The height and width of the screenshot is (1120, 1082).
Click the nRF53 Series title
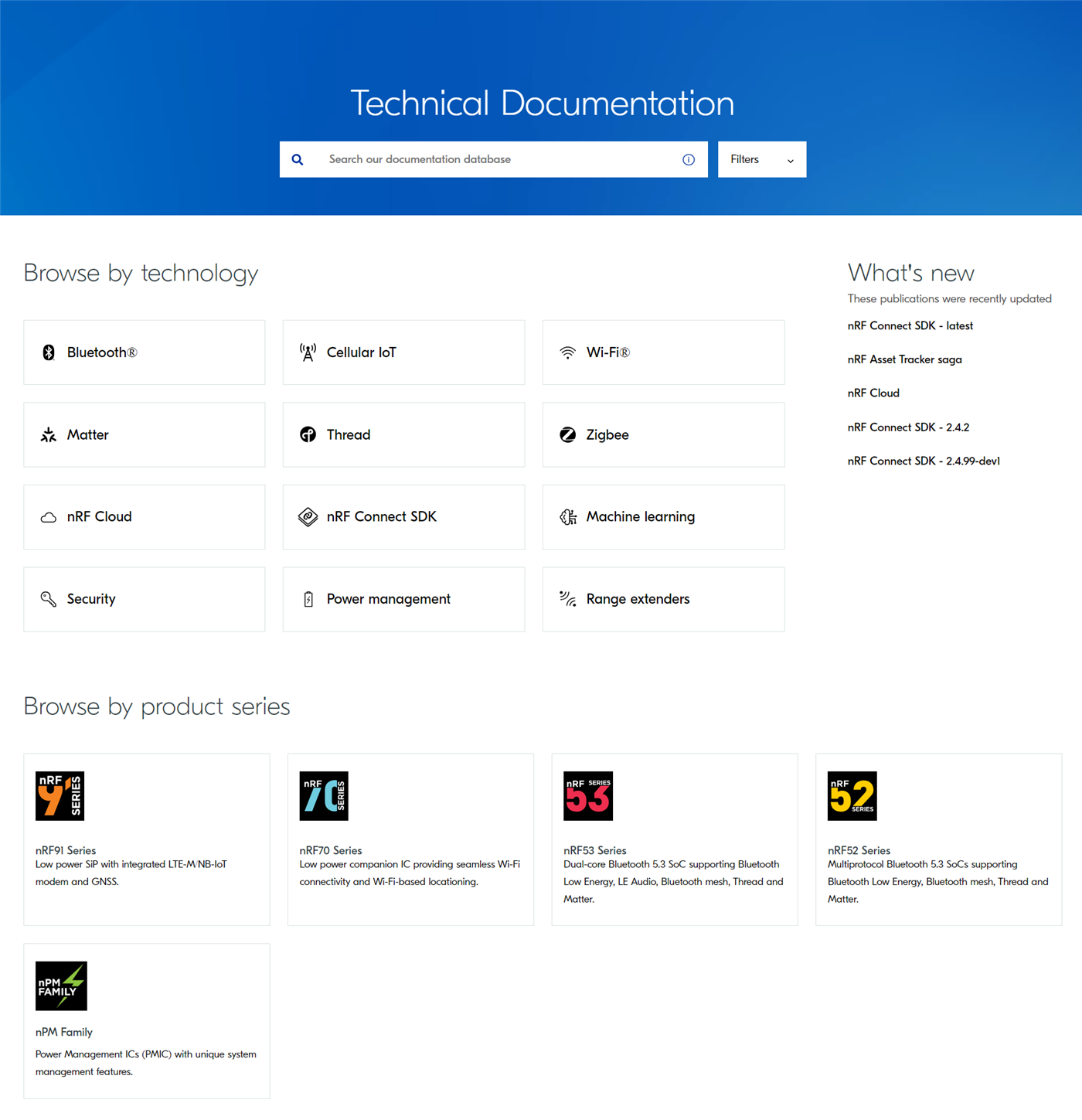tap(595, 850)
